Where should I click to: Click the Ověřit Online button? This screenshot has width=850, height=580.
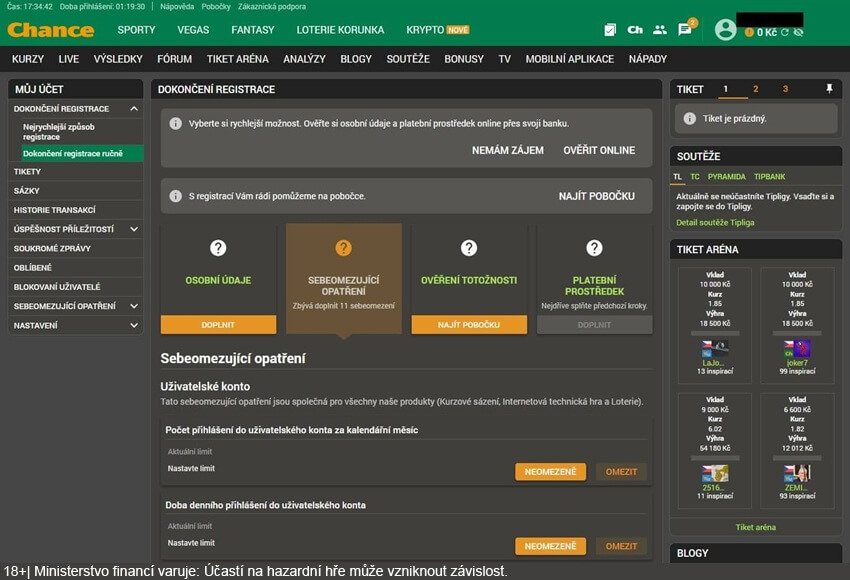pos(598,150)
